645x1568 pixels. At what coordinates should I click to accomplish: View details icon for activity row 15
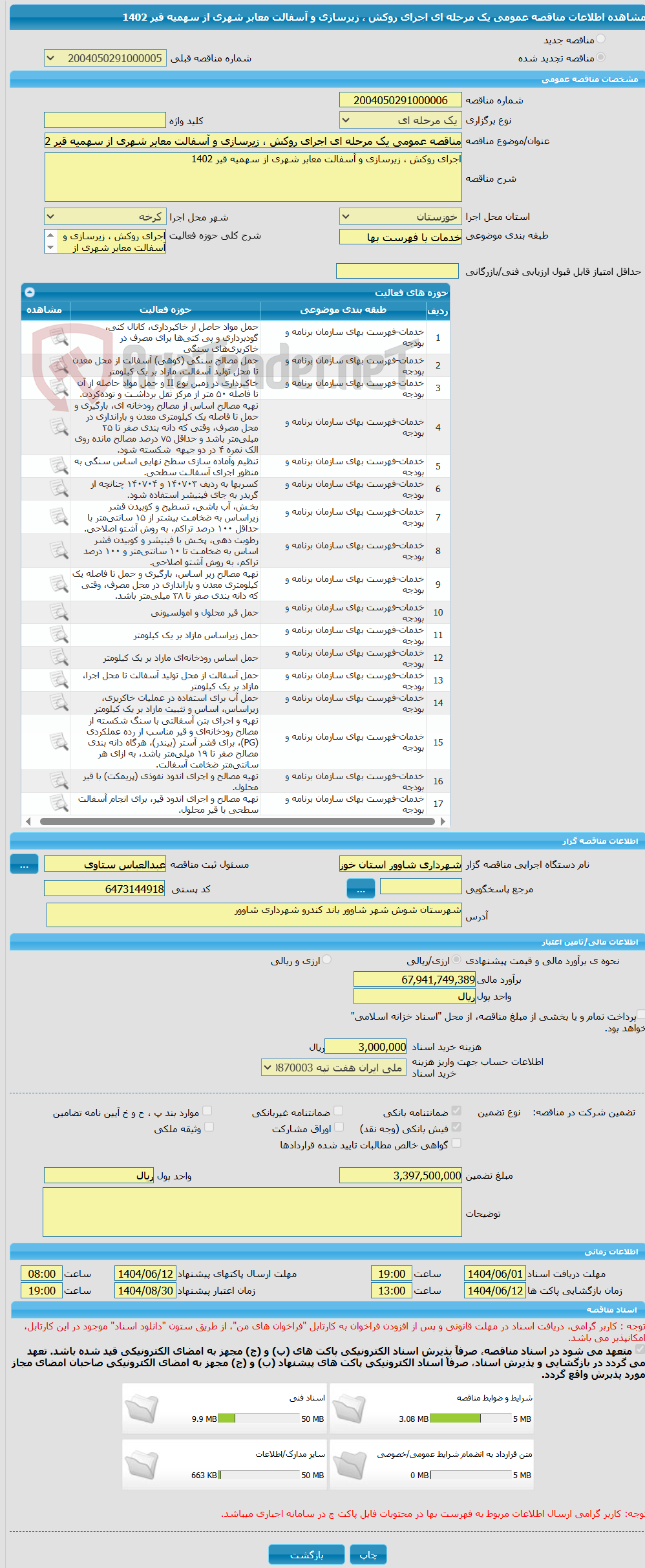point(59,742)
